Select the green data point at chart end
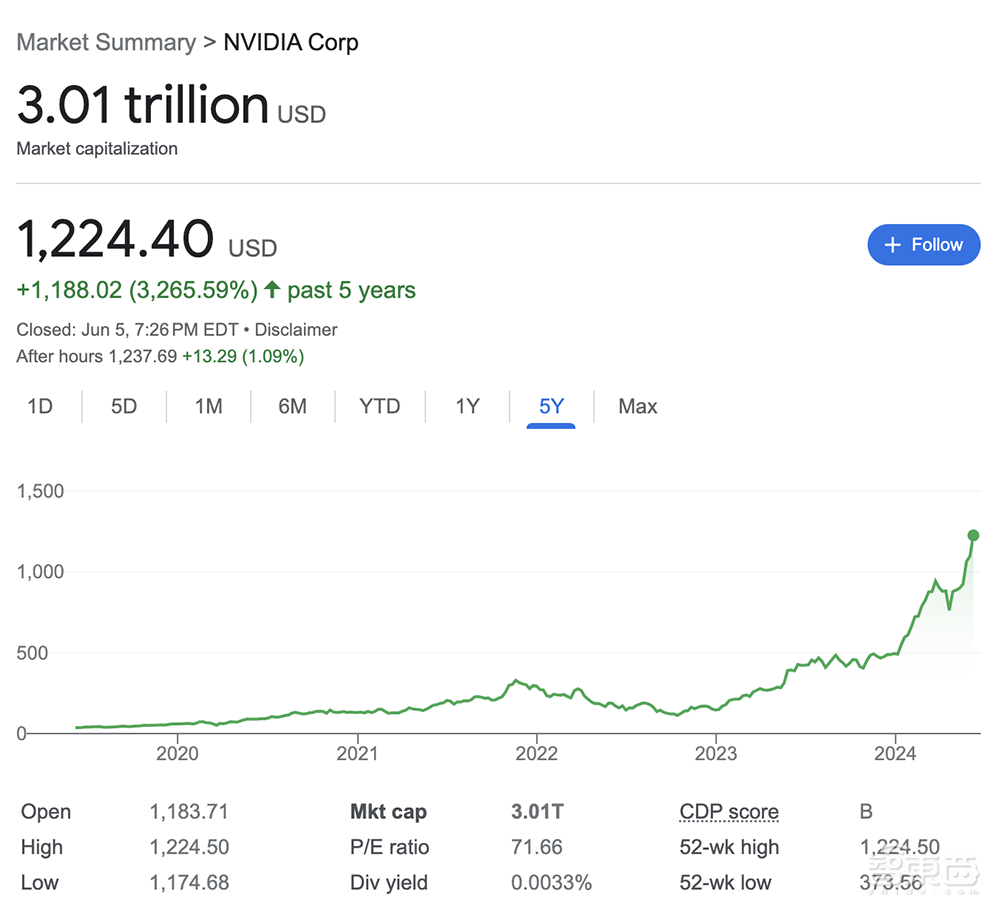Viewport: 1000px width, 914px height. pyautogui.click(x=973, y=536)
